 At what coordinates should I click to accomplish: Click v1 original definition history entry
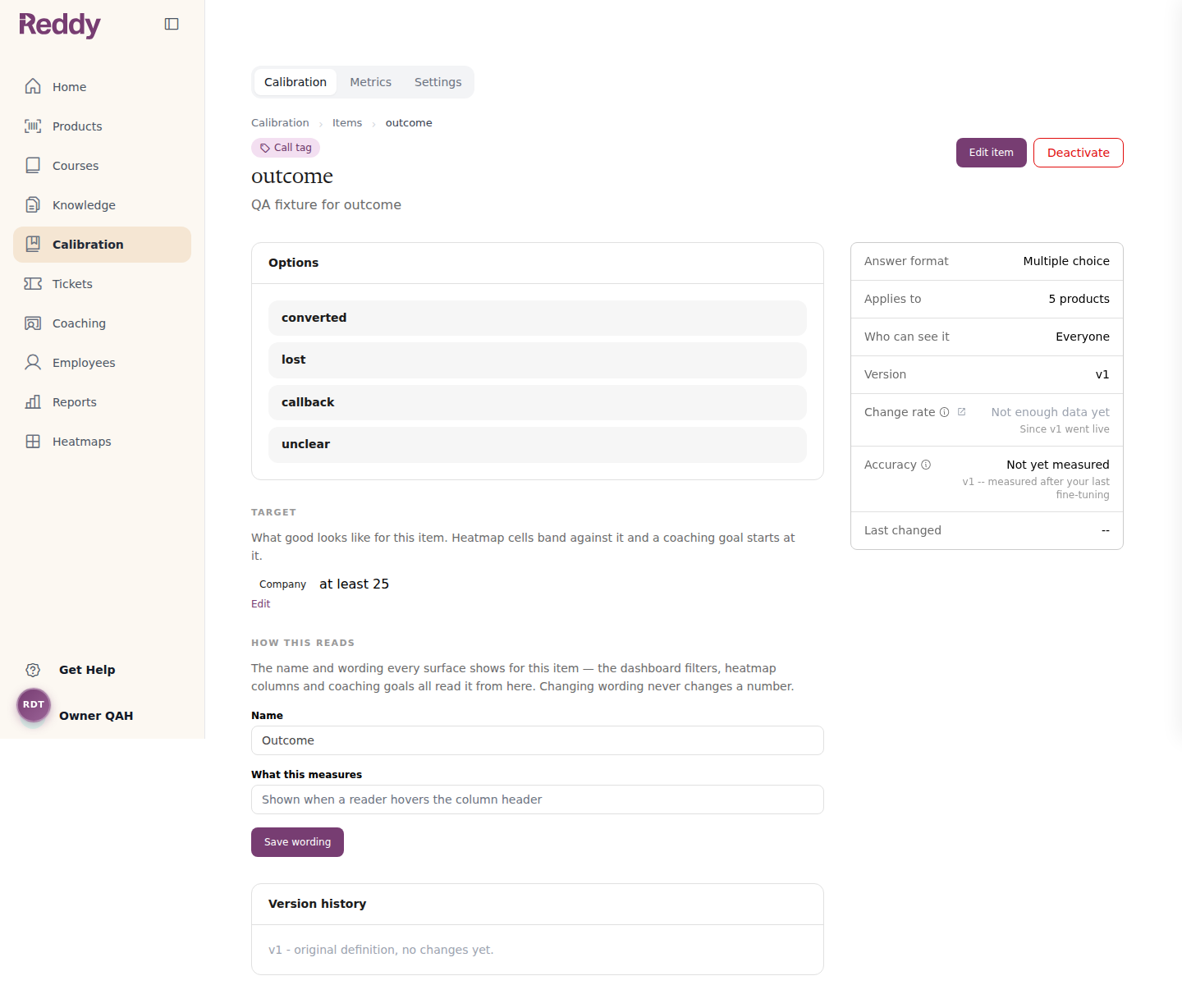click(x=381, y=950)
